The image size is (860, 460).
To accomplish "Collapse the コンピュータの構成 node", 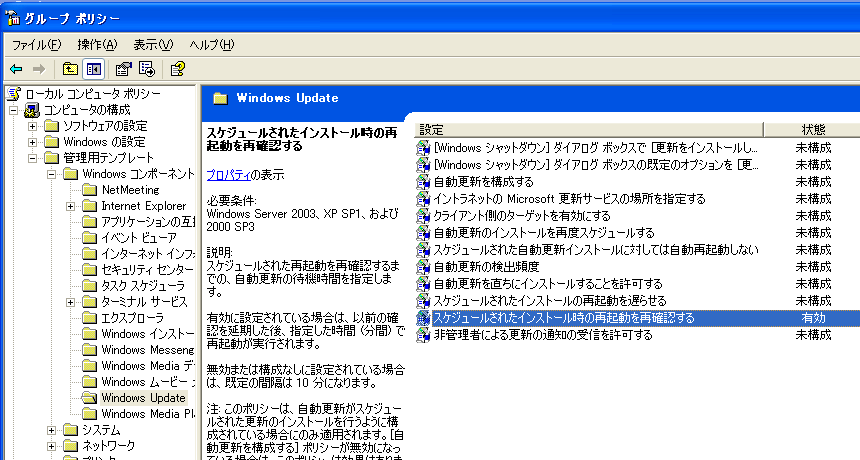I will [x=13, y=110].
